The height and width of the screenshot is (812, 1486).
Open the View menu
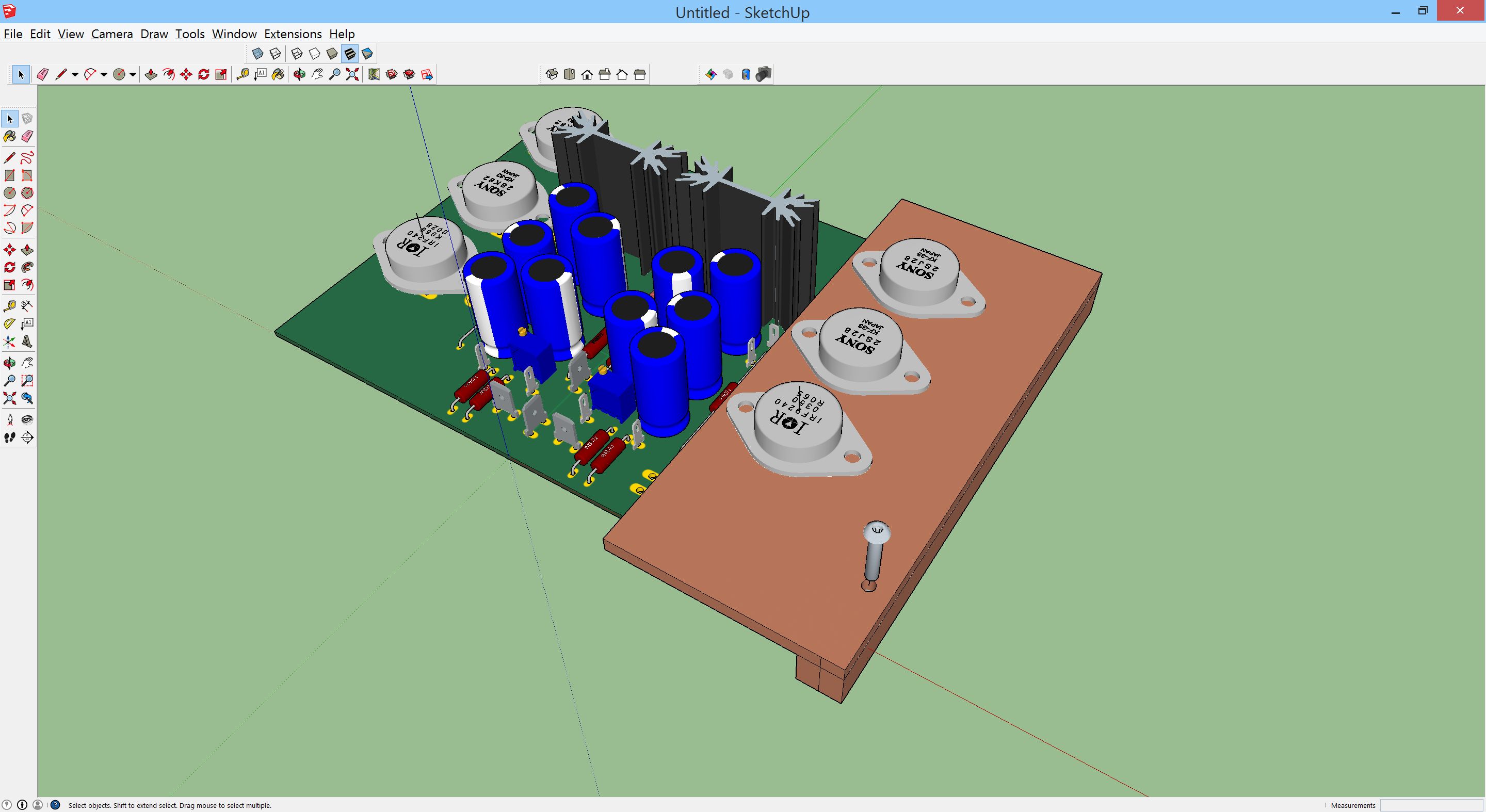point(70,34)
